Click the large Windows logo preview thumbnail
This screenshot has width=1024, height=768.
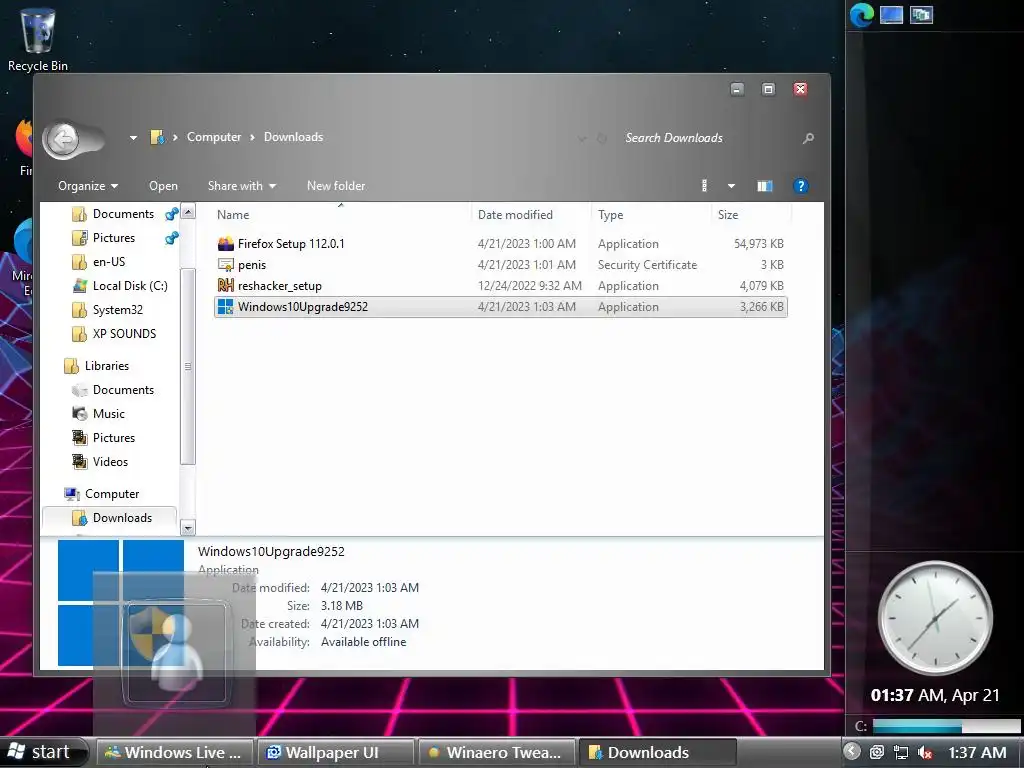tap(121, 602)
